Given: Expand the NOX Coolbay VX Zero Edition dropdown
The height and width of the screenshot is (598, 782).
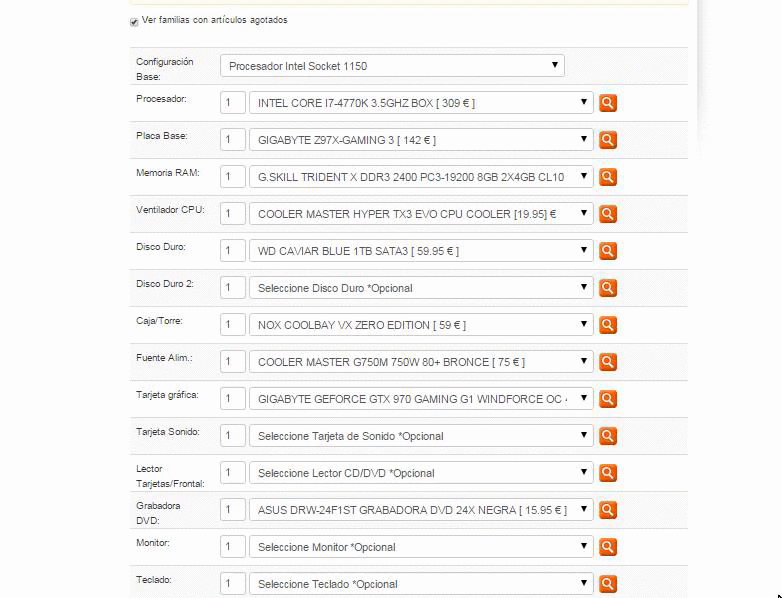Looking at the screenshot, I should click(421, 325).
